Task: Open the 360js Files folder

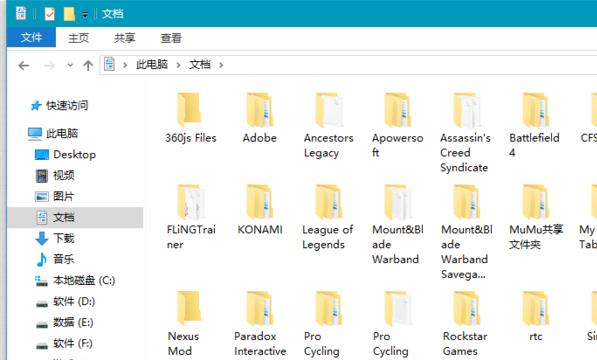Action: pyautogui.click(x=190, y=118)
